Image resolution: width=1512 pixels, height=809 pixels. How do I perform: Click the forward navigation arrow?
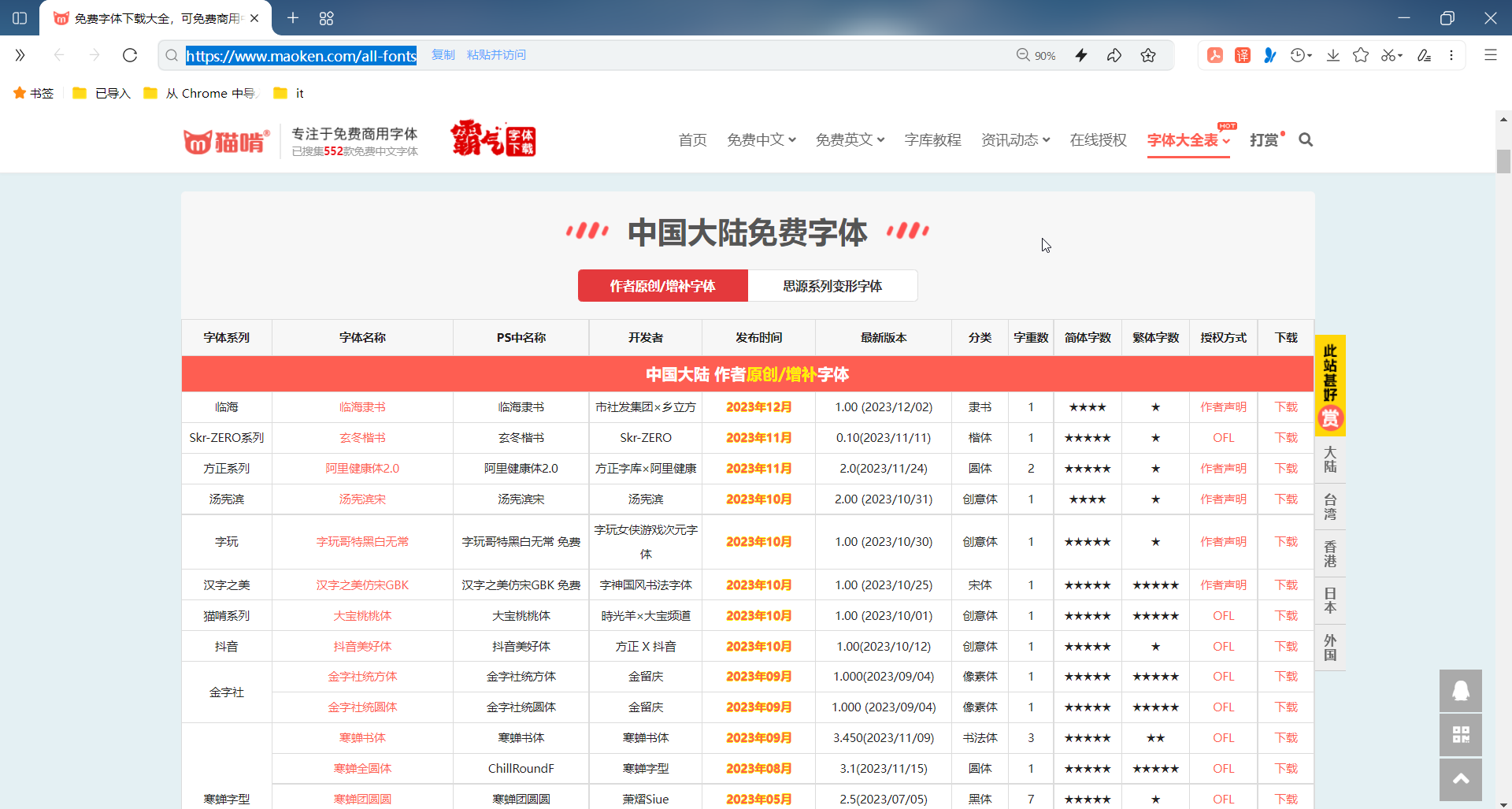(x=94, y=55)
